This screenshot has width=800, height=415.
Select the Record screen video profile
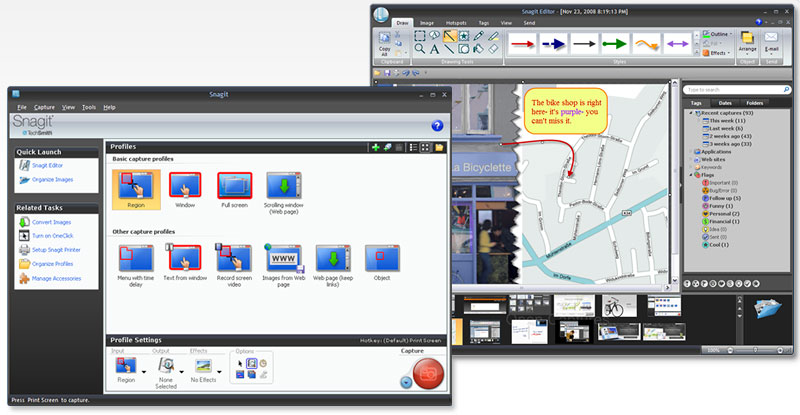tap(234, 265)
